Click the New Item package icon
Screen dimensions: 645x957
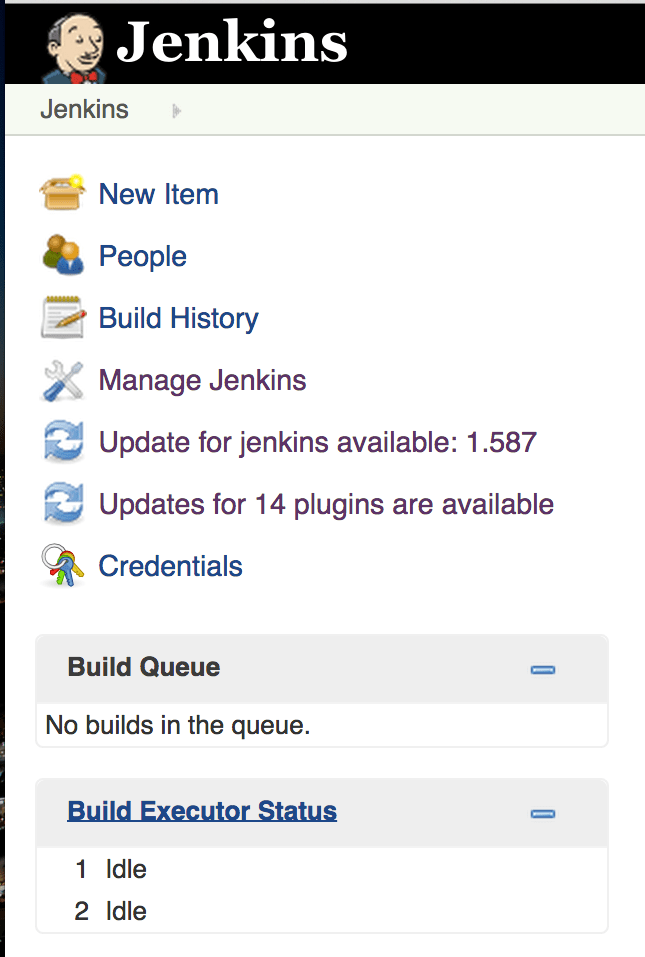62,193
